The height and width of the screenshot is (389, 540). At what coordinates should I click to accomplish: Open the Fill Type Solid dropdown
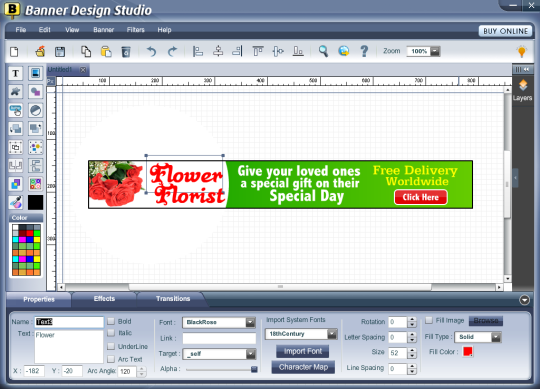tap(496, 337)
